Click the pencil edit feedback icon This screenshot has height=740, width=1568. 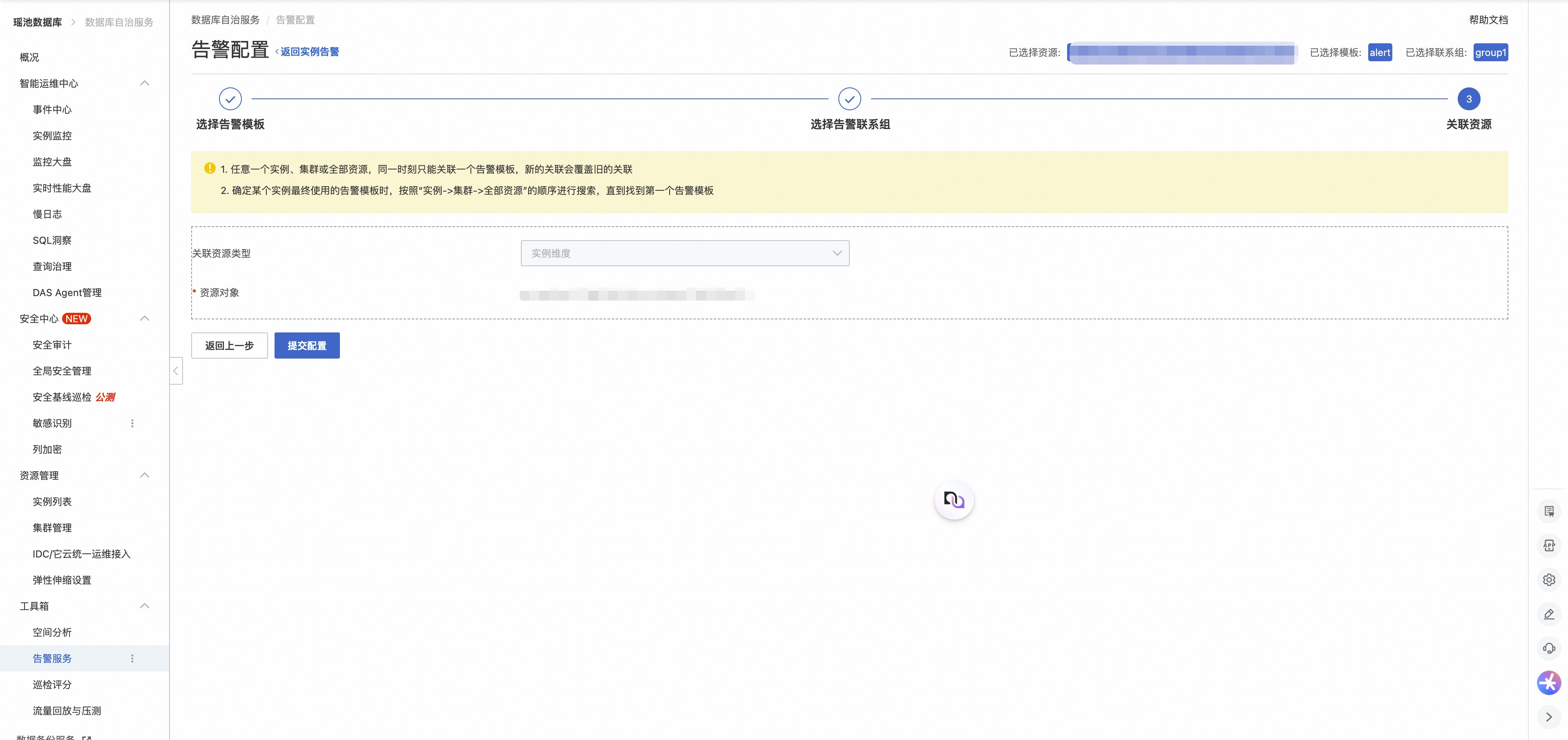[1548, 614]
